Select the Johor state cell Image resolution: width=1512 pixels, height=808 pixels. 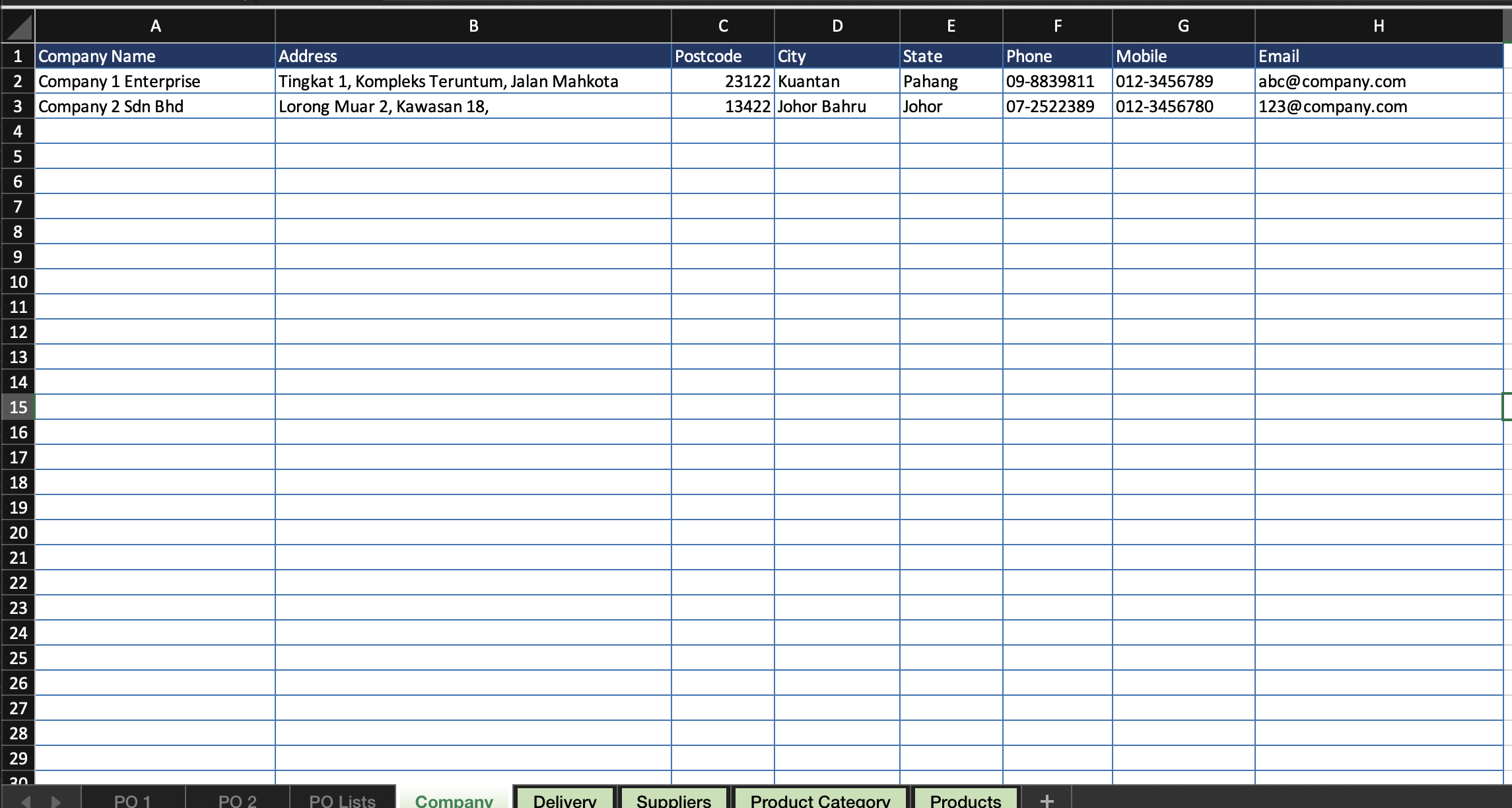(x=951, y=106)
